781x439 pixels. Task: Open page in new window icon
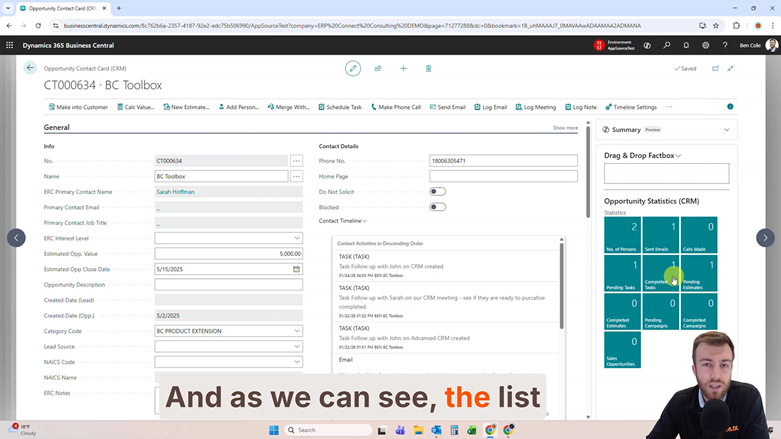tap(715, 68)
